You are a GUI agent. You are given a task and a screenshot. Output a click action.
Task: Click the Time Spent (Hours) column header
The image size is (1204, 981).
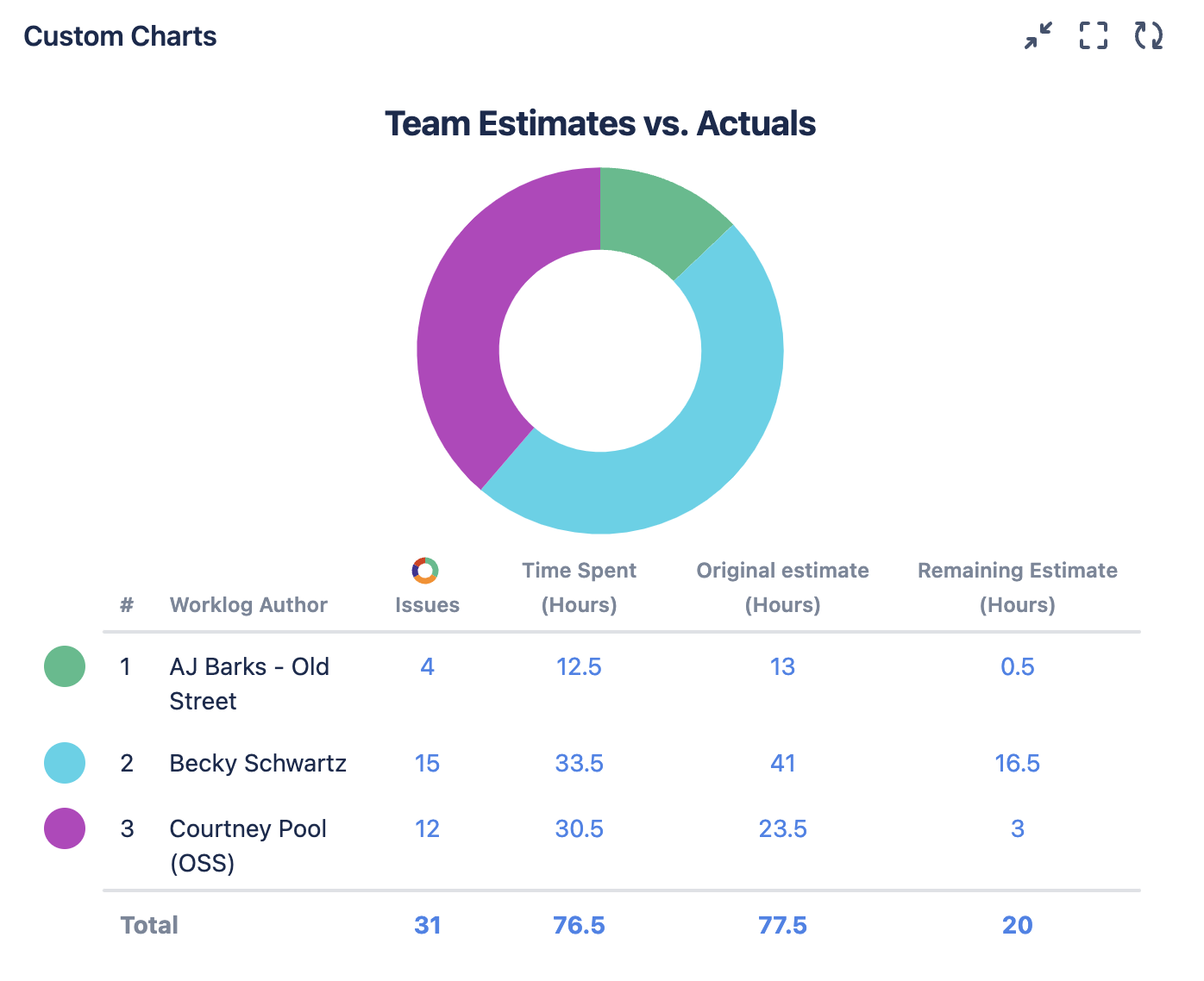click(579, 587)
